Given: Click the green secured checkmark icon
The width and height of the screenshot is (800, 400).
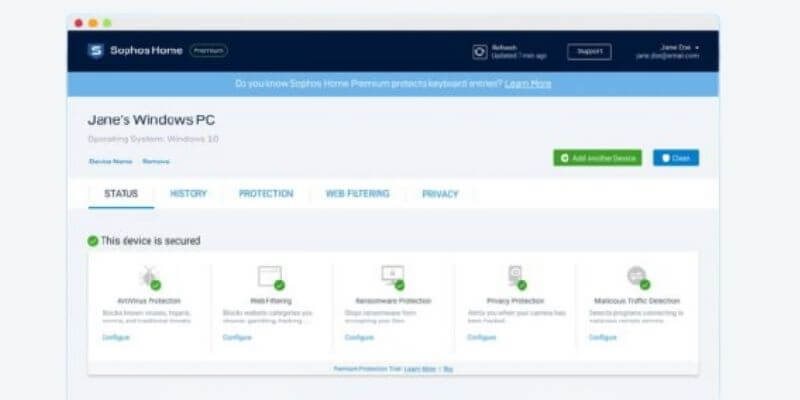Looking at the screenshot, I should click(x=93, y=241).
